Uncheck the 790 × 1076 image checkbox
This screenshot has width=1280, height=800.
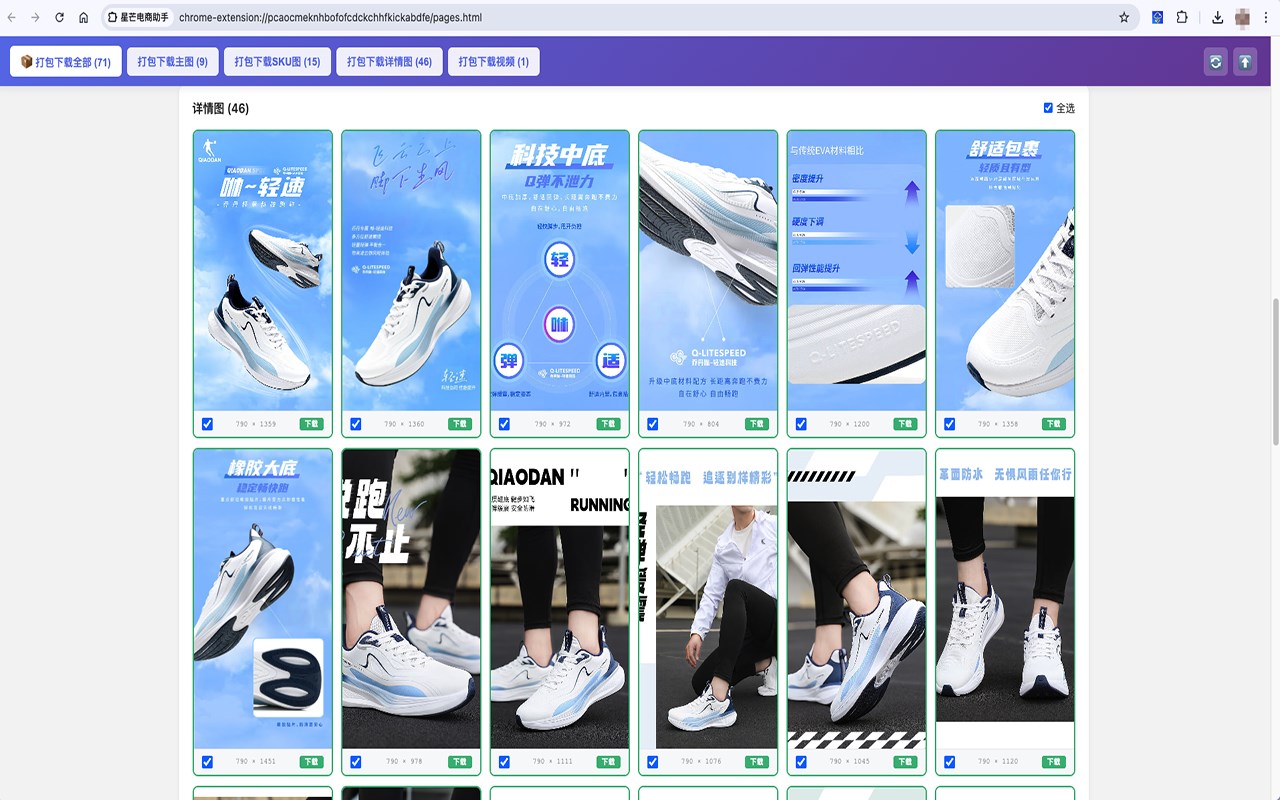652,762
